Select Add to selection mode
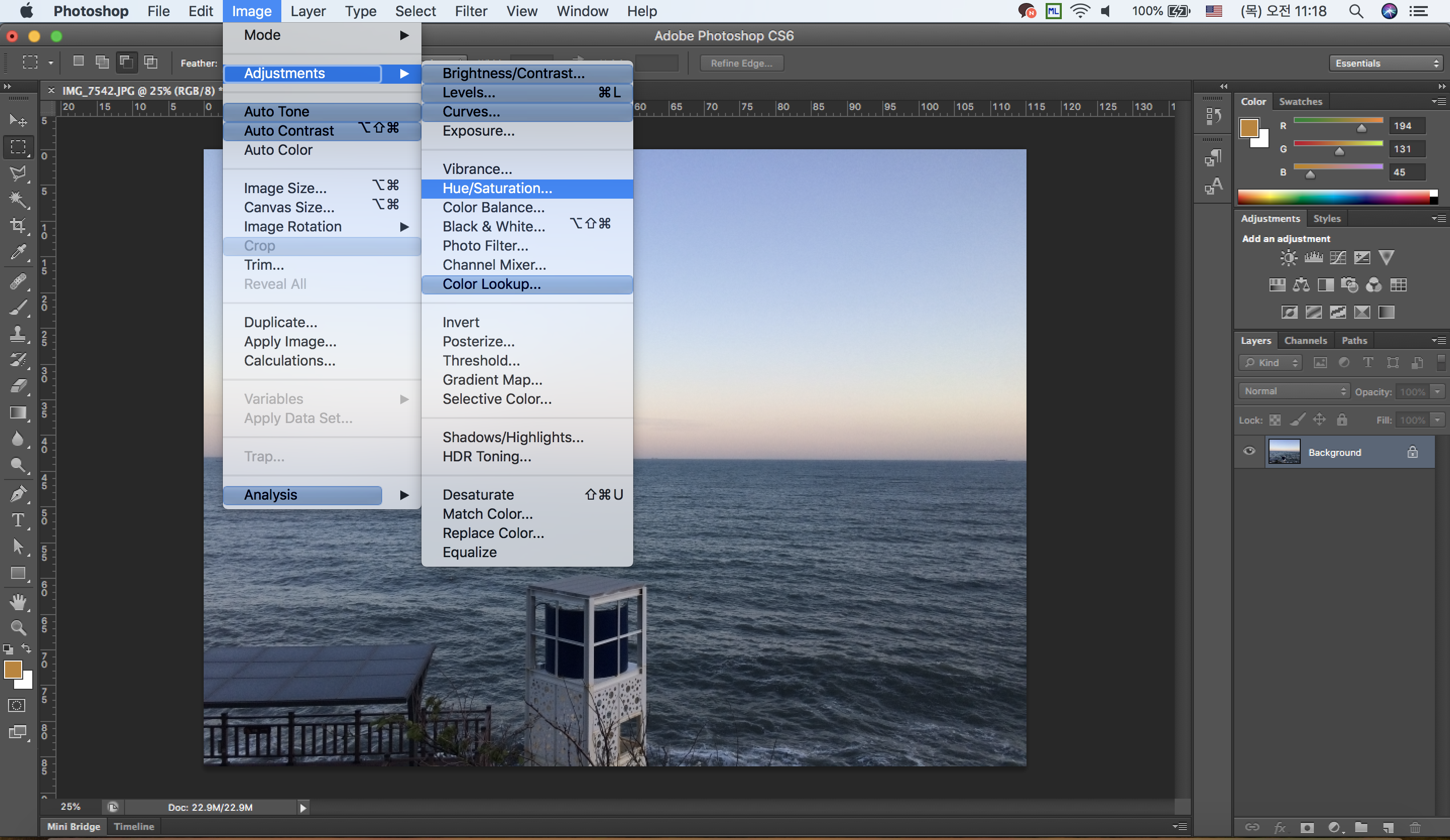This screenshot has height=840, width=1450. coord(102,62)
